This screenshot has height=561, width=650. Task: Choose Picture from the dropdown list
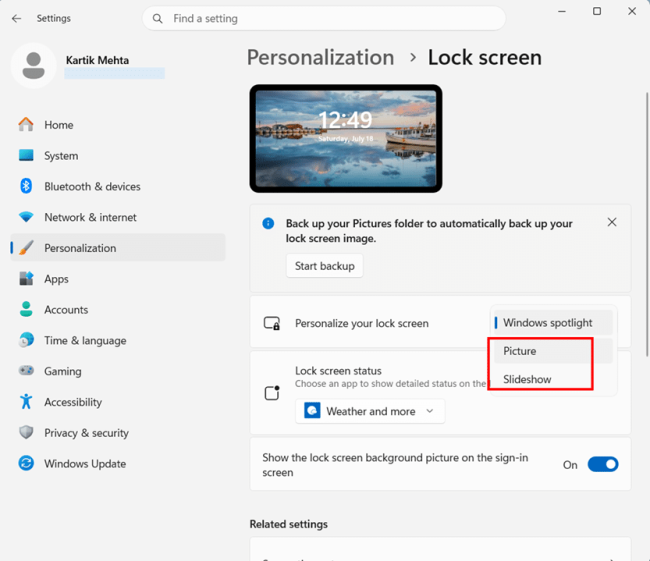pos(553,351)
